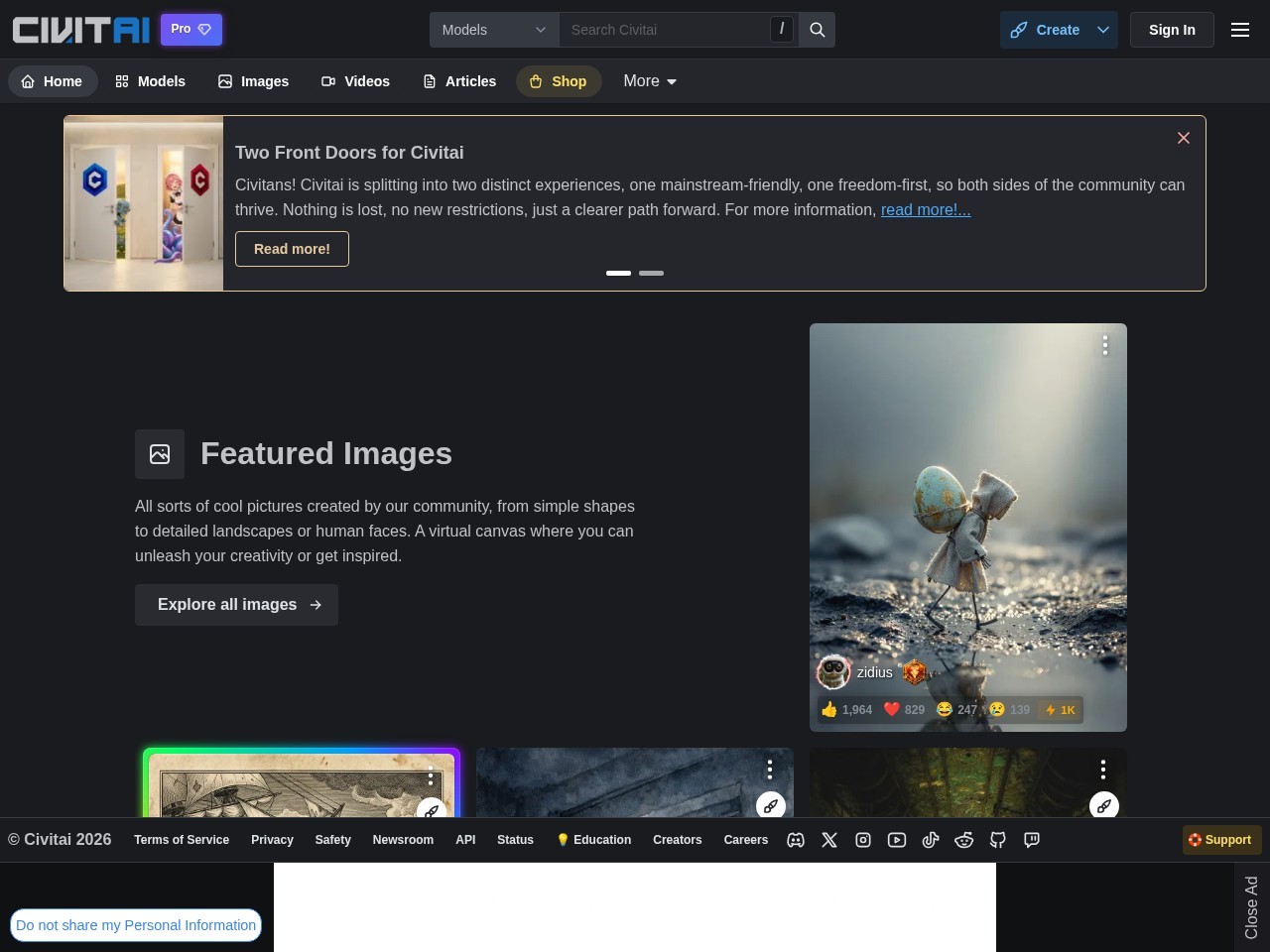Screen dimensions: 1270x952
Task: Switch to the Images tab
Action: [253, 81]
